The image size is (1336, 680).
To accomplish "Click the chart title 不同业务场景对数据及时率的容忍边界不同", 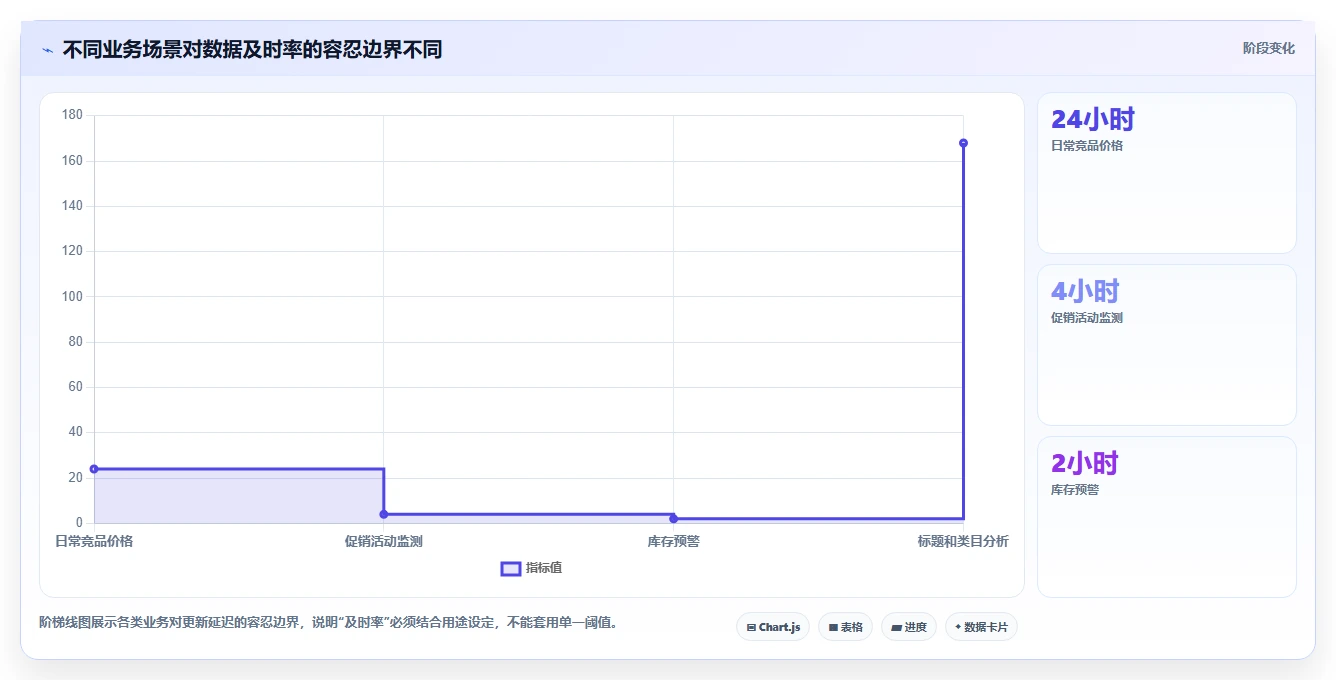I will (252, 49).
